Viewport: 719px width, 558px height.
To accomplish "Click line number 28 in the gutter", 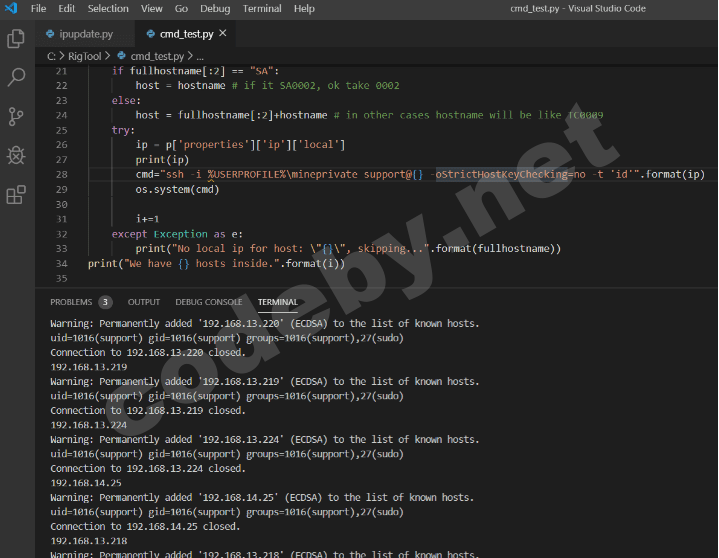I will tap(62, 174).
